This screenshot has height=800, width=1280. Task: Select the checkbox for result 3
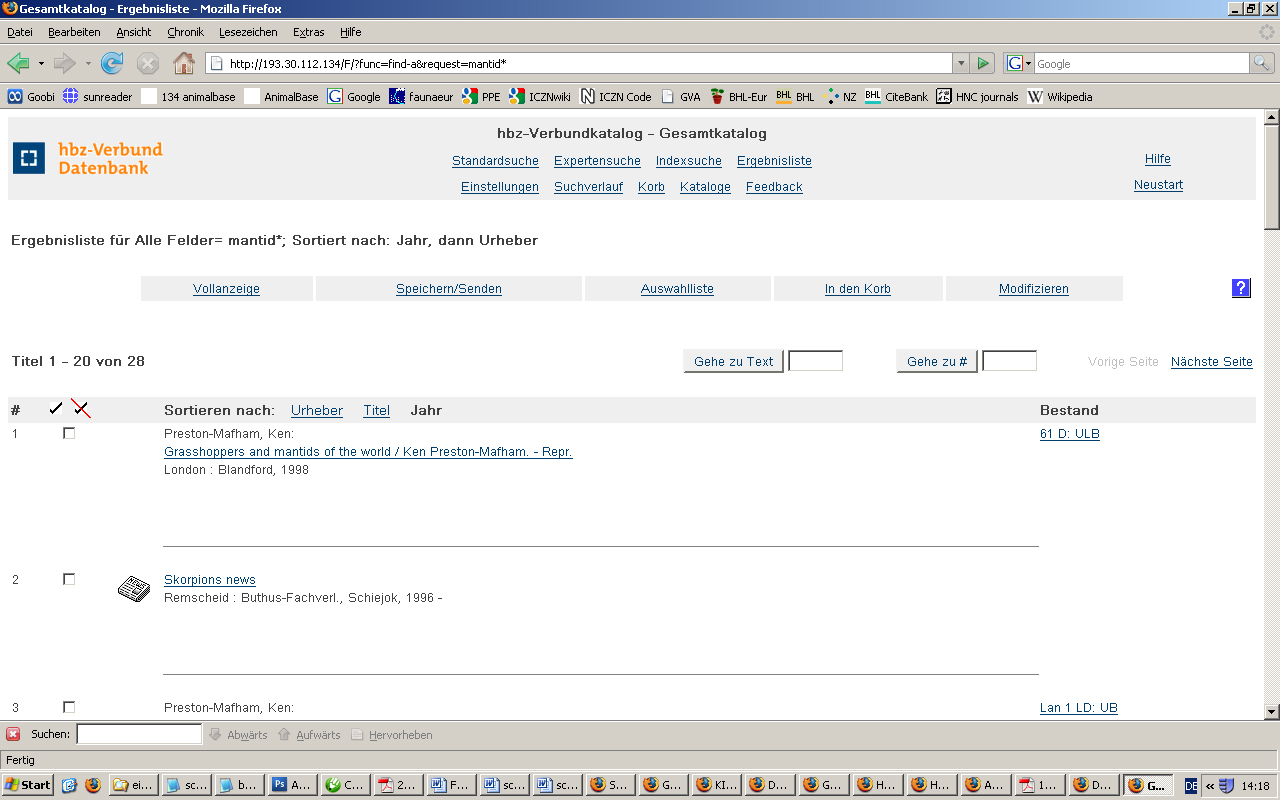click(x=69, y=707)
